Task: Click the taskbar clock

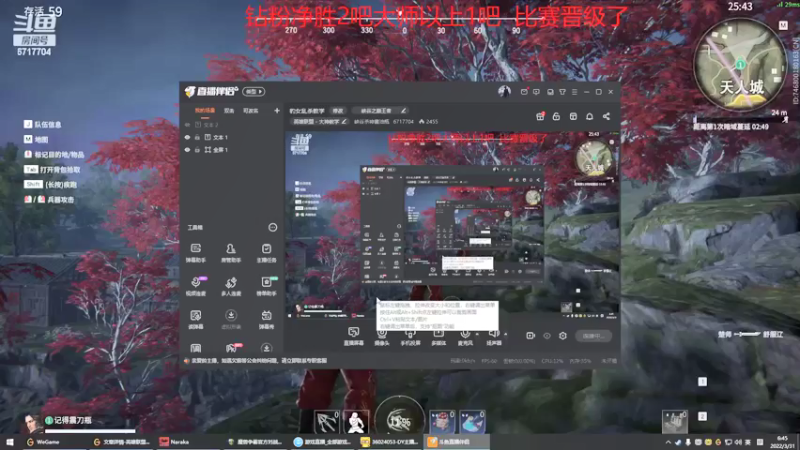Action: (781, 442)
